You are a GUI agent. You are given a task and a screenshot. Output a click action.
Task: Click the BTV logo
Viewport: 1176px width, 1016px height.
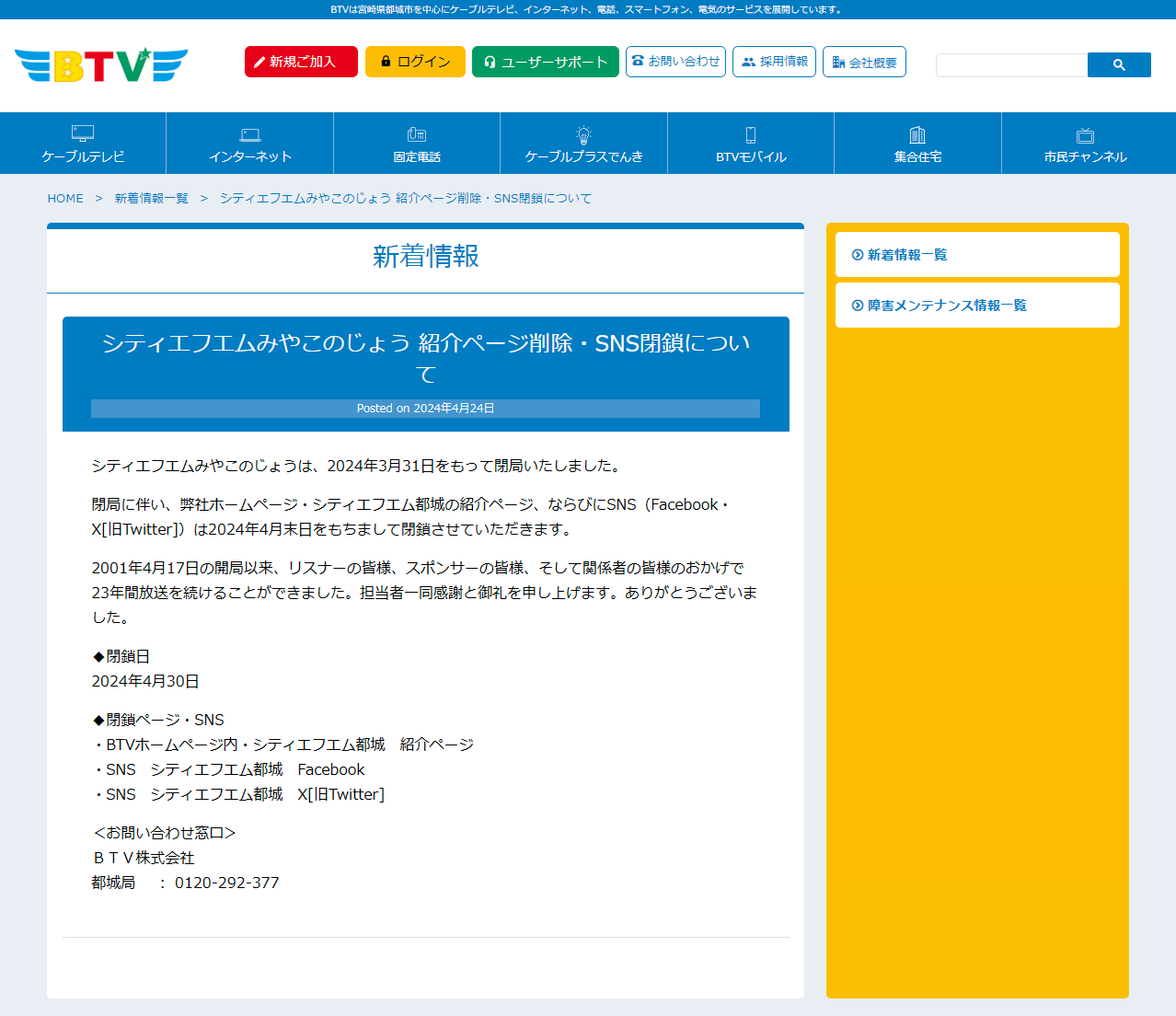point(101,65)
